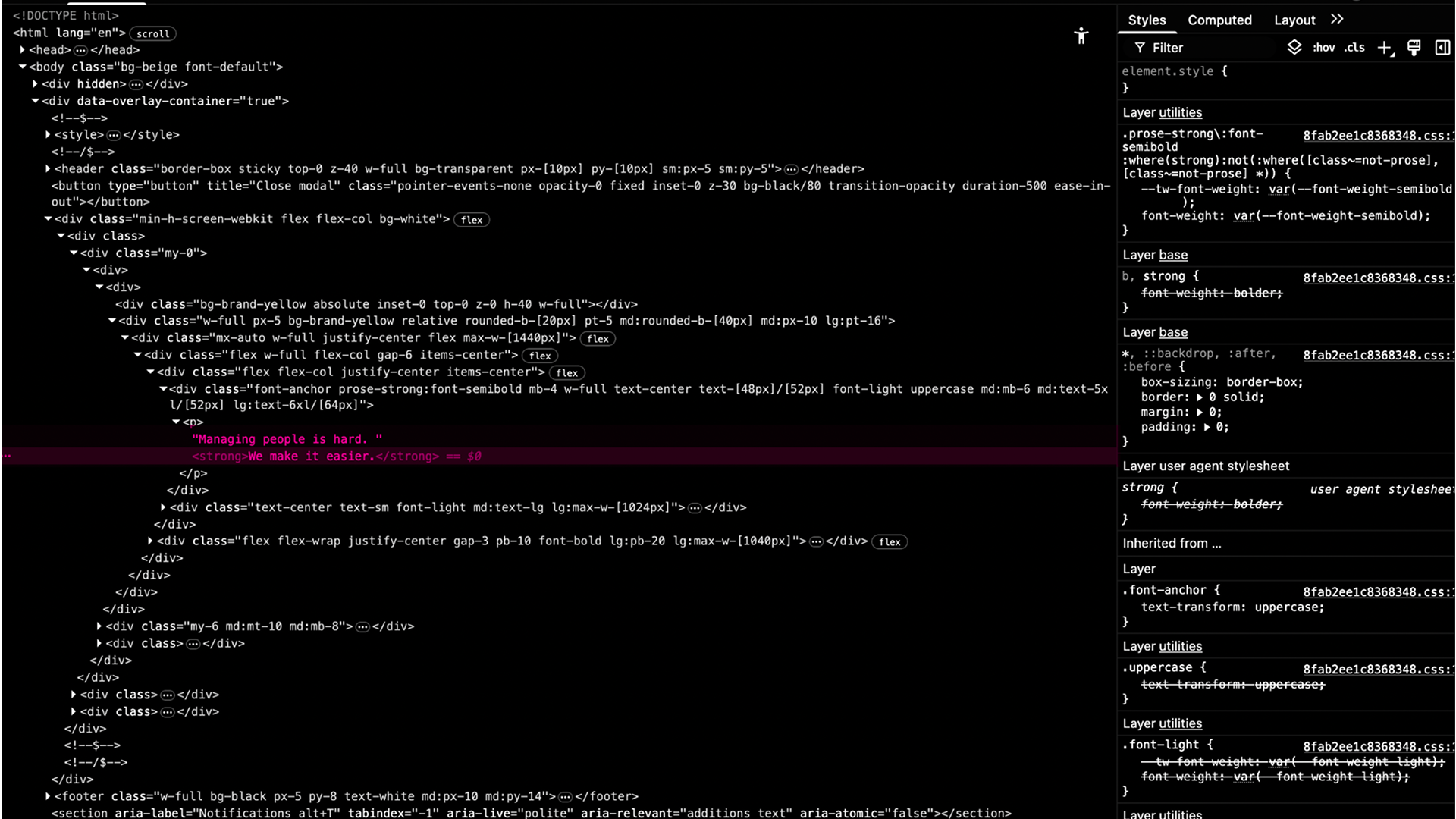
Task: Switch to the Computed tab
Action: click(1219, 20)
